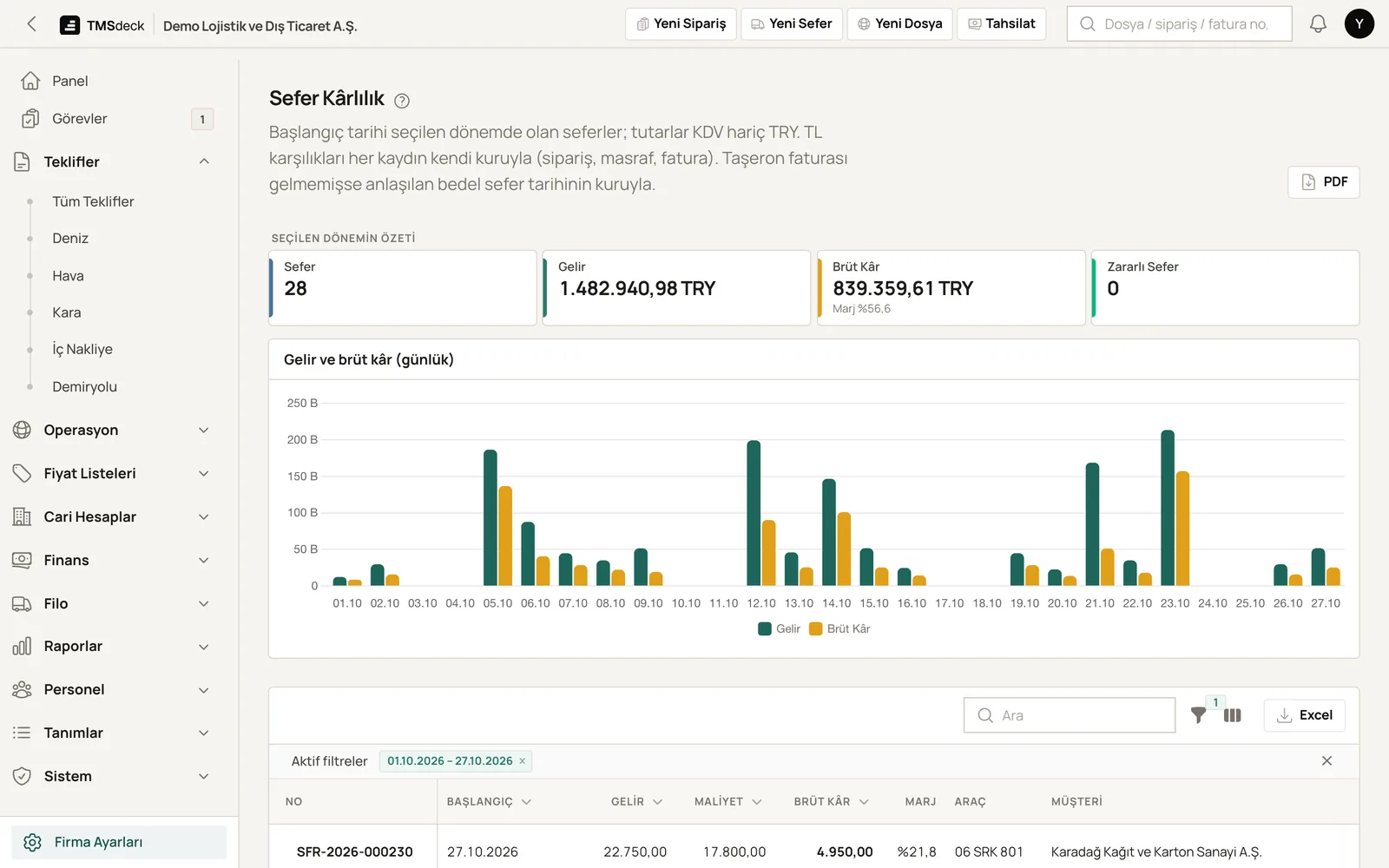This screenshot has width=1389, height=868.
Task: Sort by Maliyet column
Action: (x=727, y=801)
